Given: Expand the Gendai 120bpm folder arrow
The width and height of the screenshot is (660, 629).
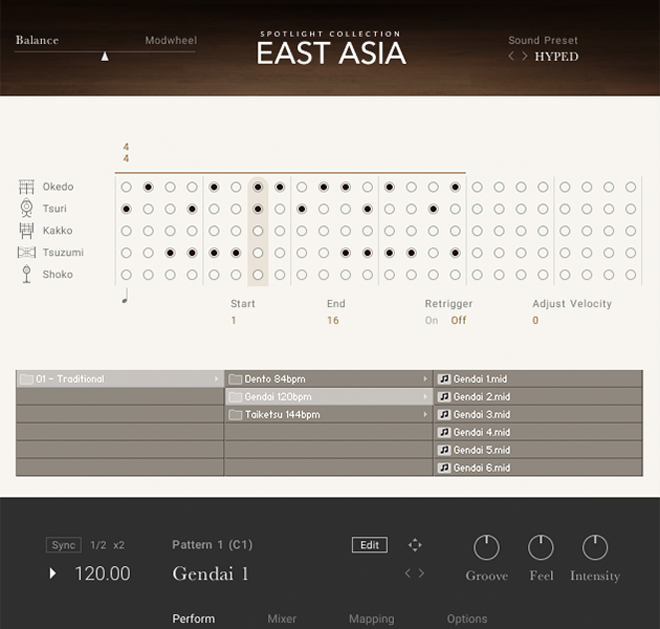Looking at the screenshot, I should click(425, 397).
